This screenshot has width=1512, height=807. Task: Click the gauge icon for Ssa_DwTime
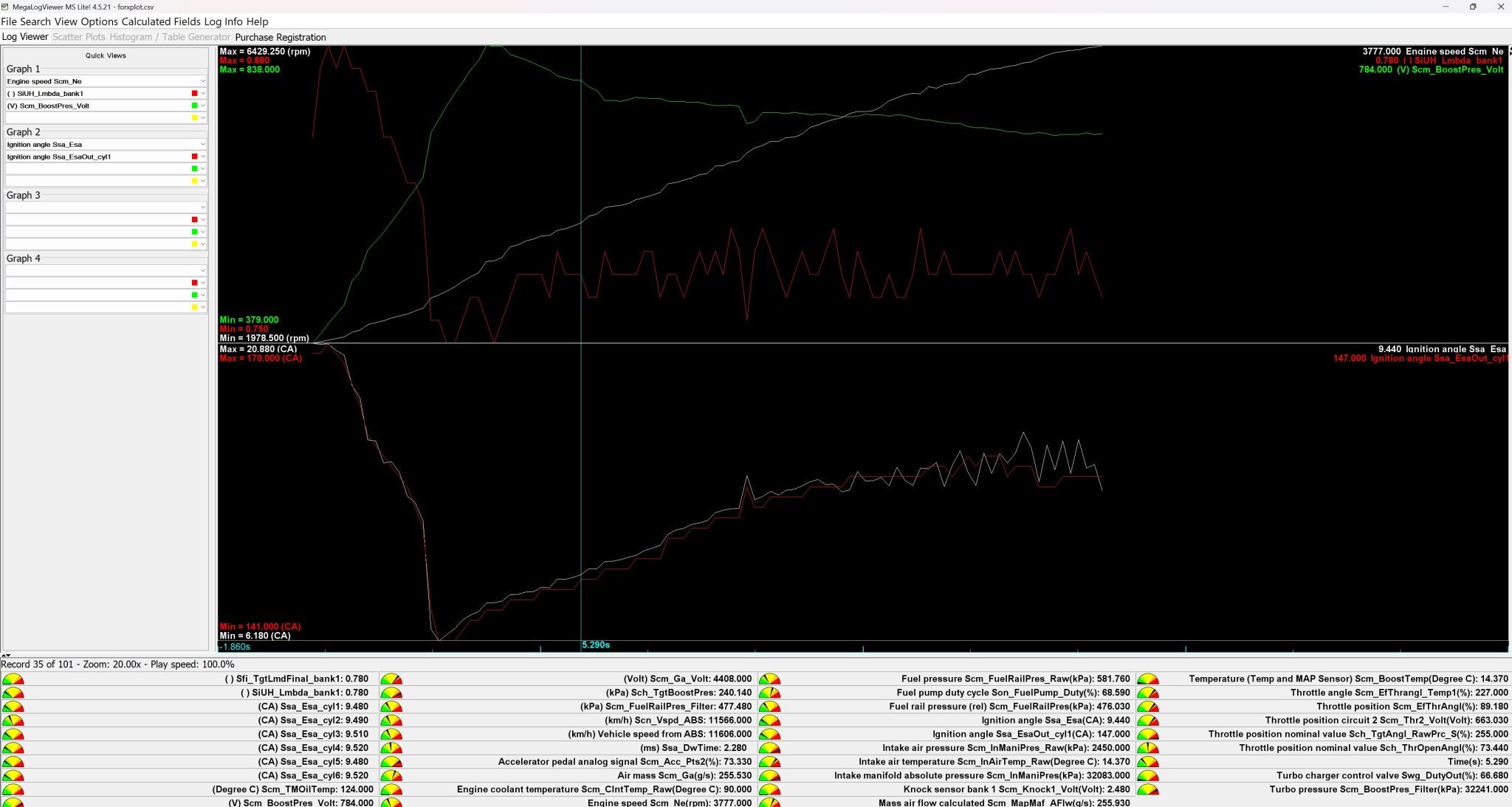click(x=391, y=749)
